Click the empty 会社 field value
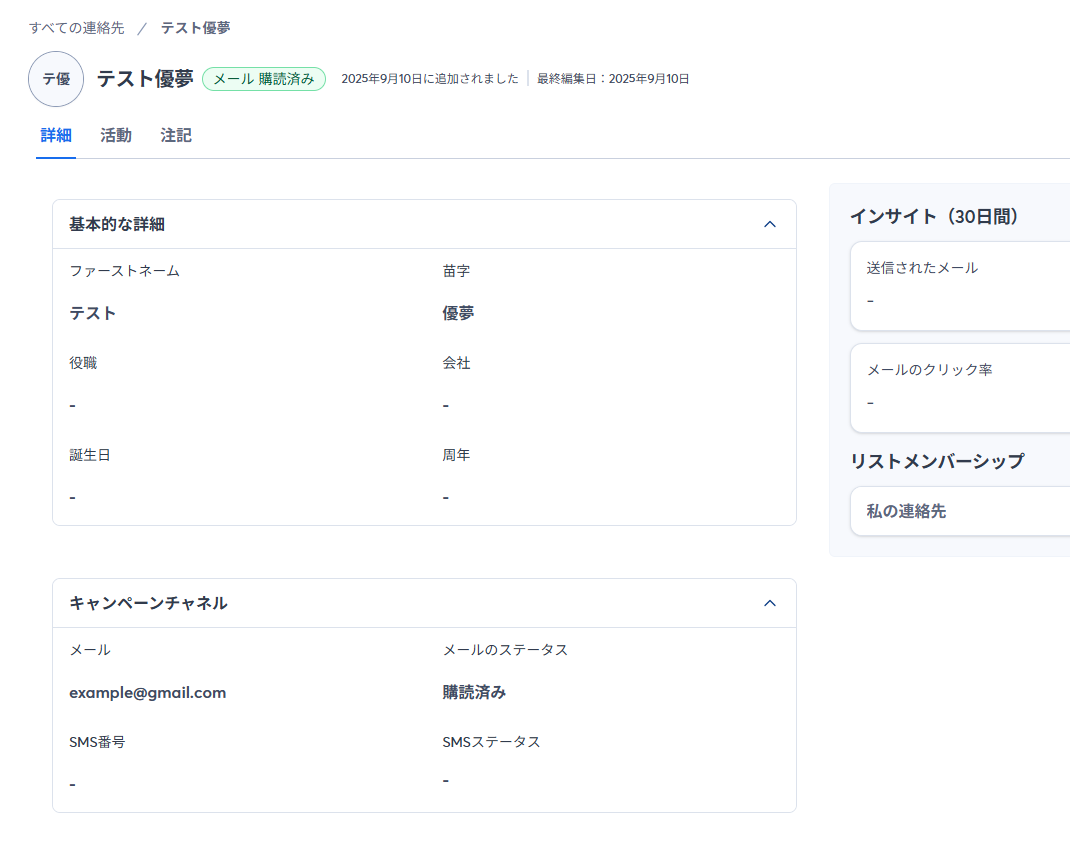The width and height of the screenshot is (1070, 847). tap(446, 405)
